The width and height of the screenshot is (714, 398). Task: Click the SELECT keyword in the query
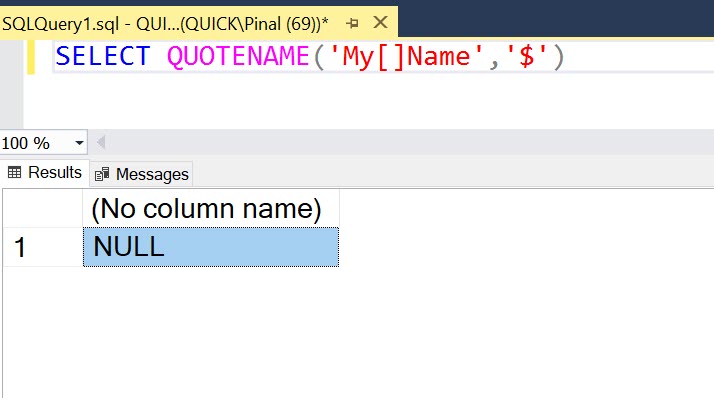point(103,56)
